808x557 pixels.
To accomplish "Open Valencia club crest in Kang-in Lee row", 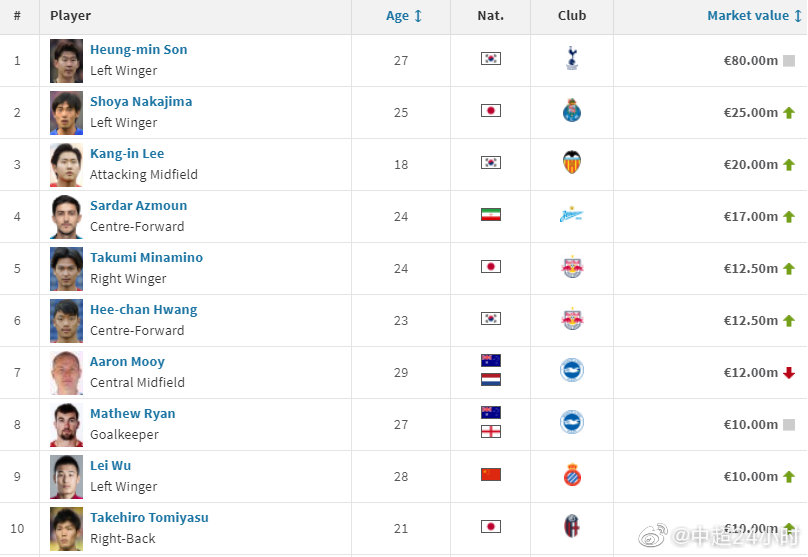I will point(571,162).
